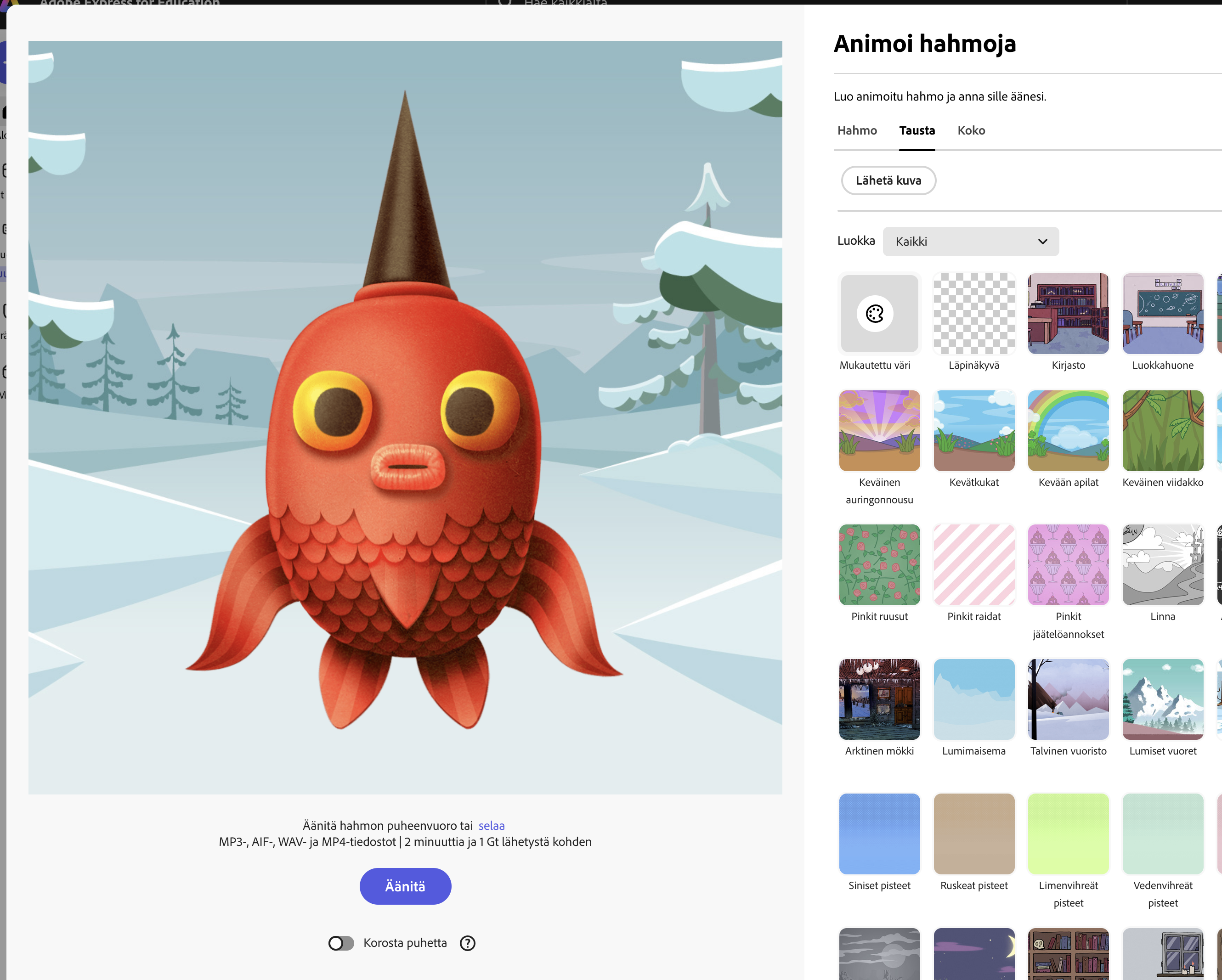Screen dimensions: 1222x980
Task: Switch to the Koko tab
Action: tap(971, 130)
